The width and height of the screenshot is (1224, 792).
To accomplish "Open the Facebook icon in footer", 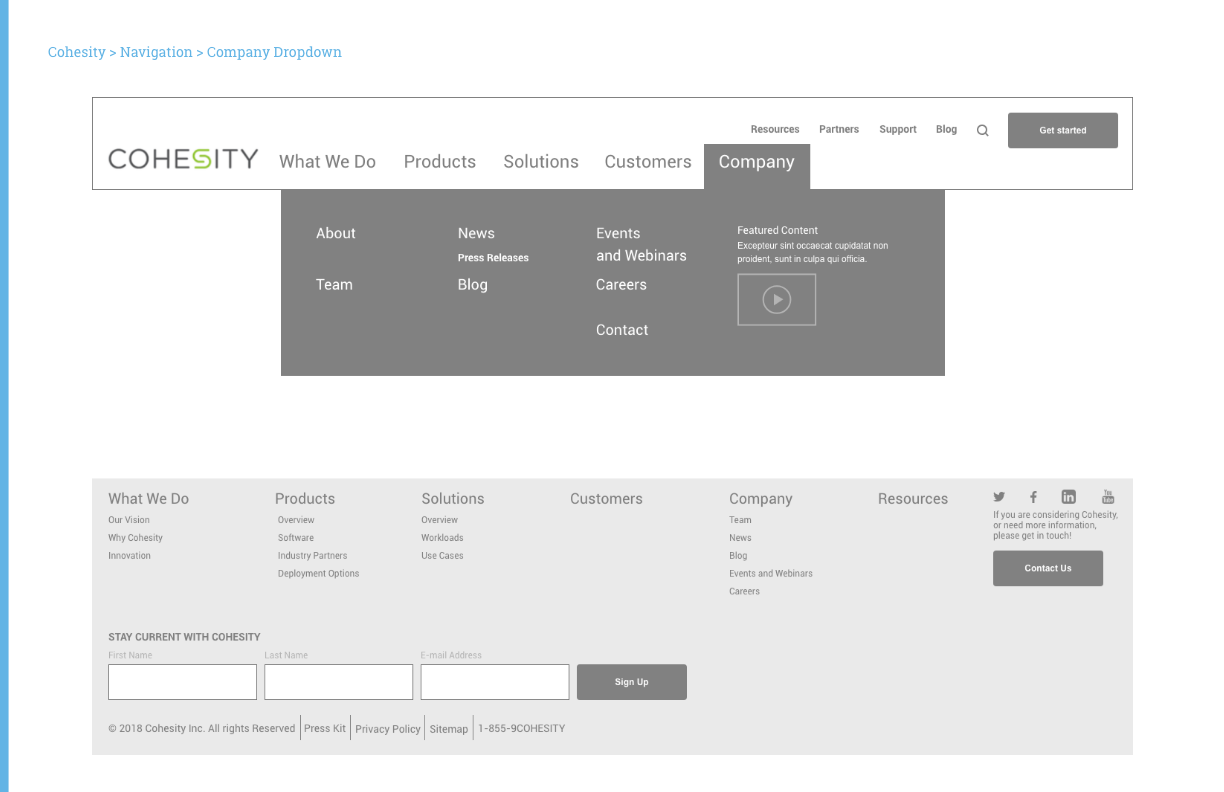I will tap(1033, 497).
